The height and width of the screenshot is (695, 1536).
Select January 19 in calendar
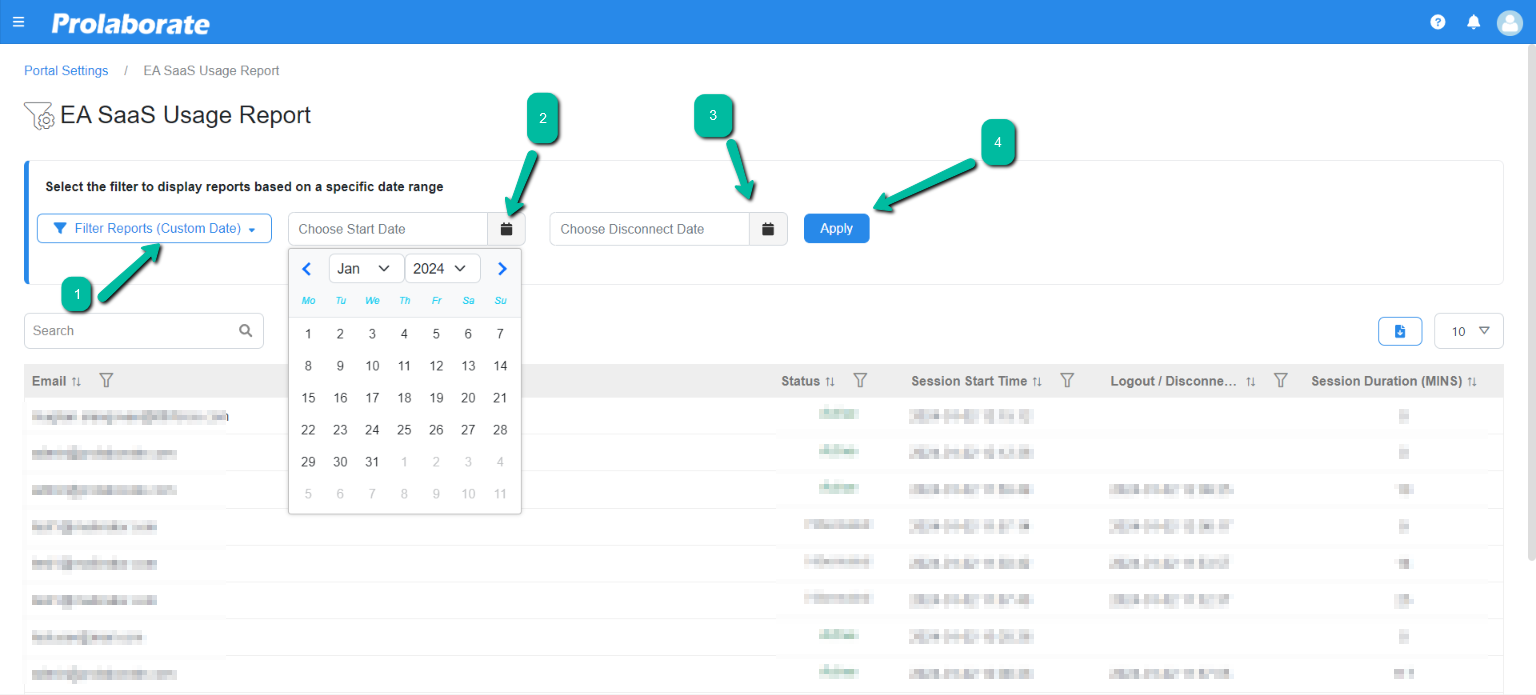coord(436,398)
